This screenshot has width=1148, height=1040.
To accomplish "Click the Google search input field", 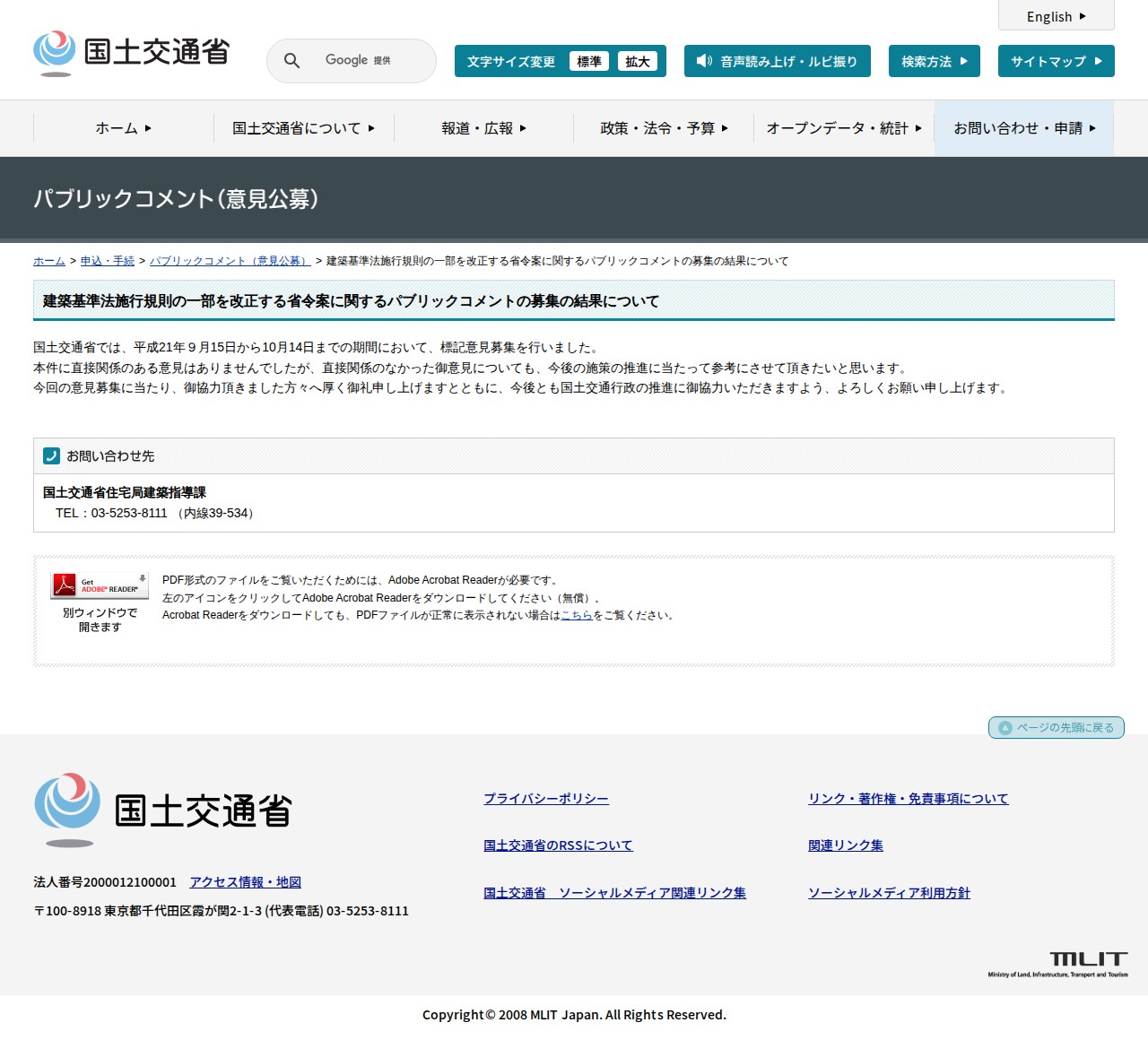I will pyautogui.click(x=368, y=61).
